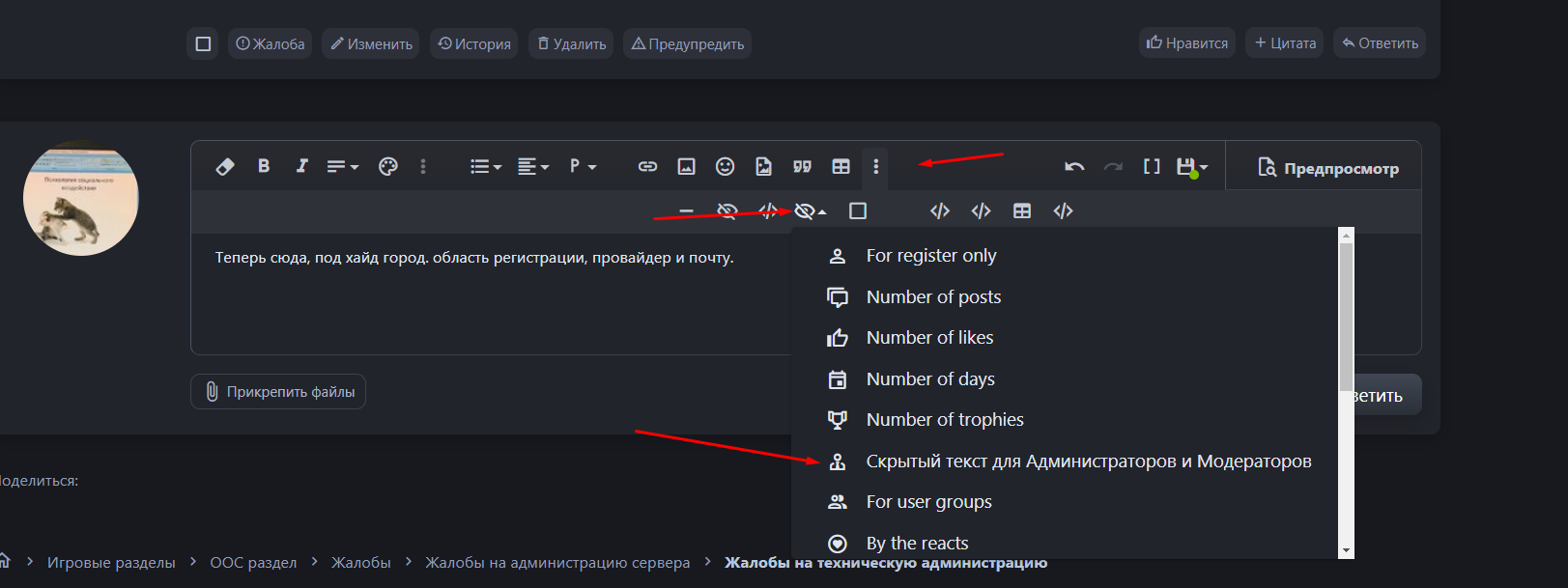Open the text alignment dropdown

[532, 166]
